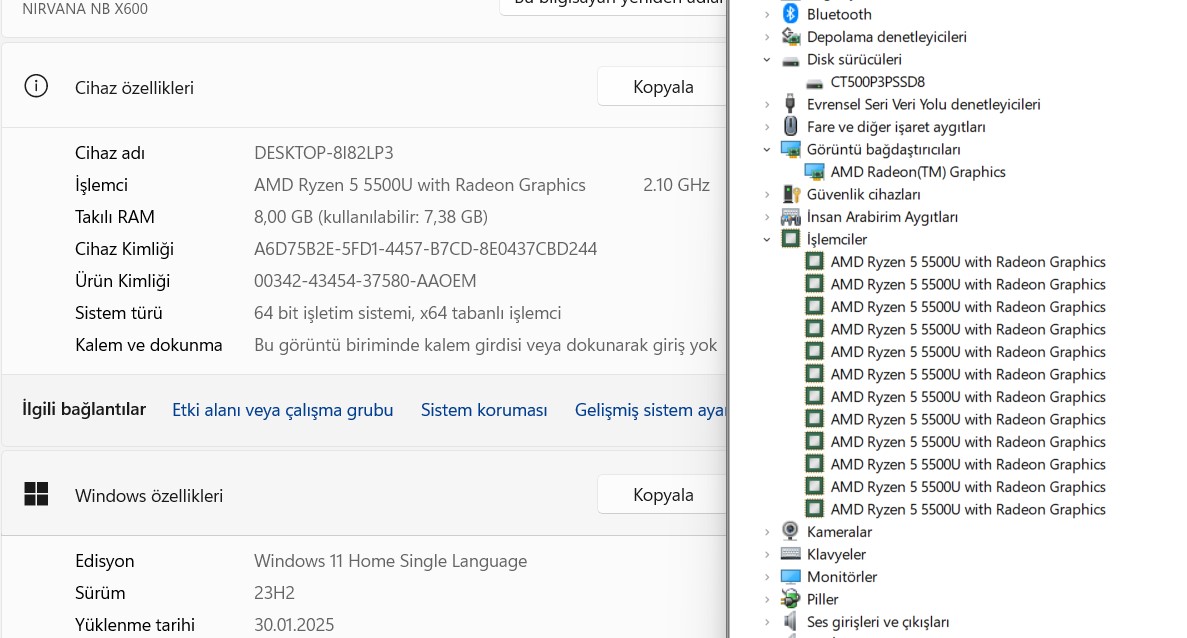Open the Sistem koruması link

(484, 410)
